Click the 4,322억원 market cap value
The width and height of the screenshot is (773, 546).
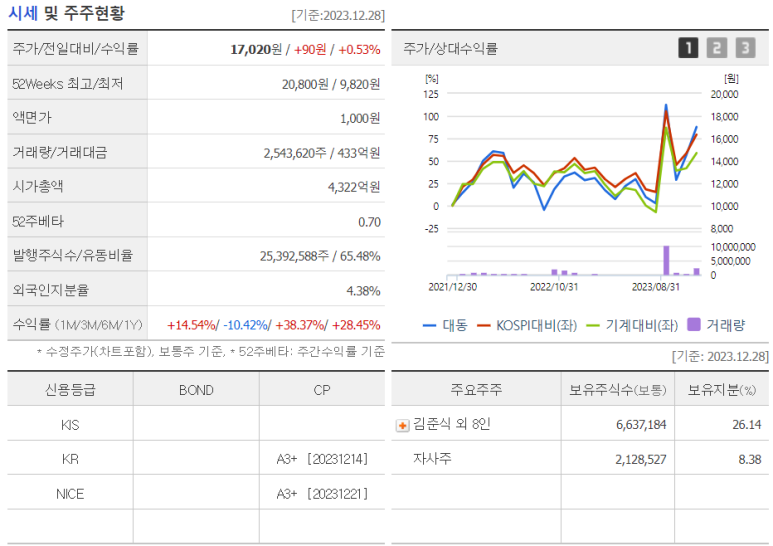[x=354, y=187]
